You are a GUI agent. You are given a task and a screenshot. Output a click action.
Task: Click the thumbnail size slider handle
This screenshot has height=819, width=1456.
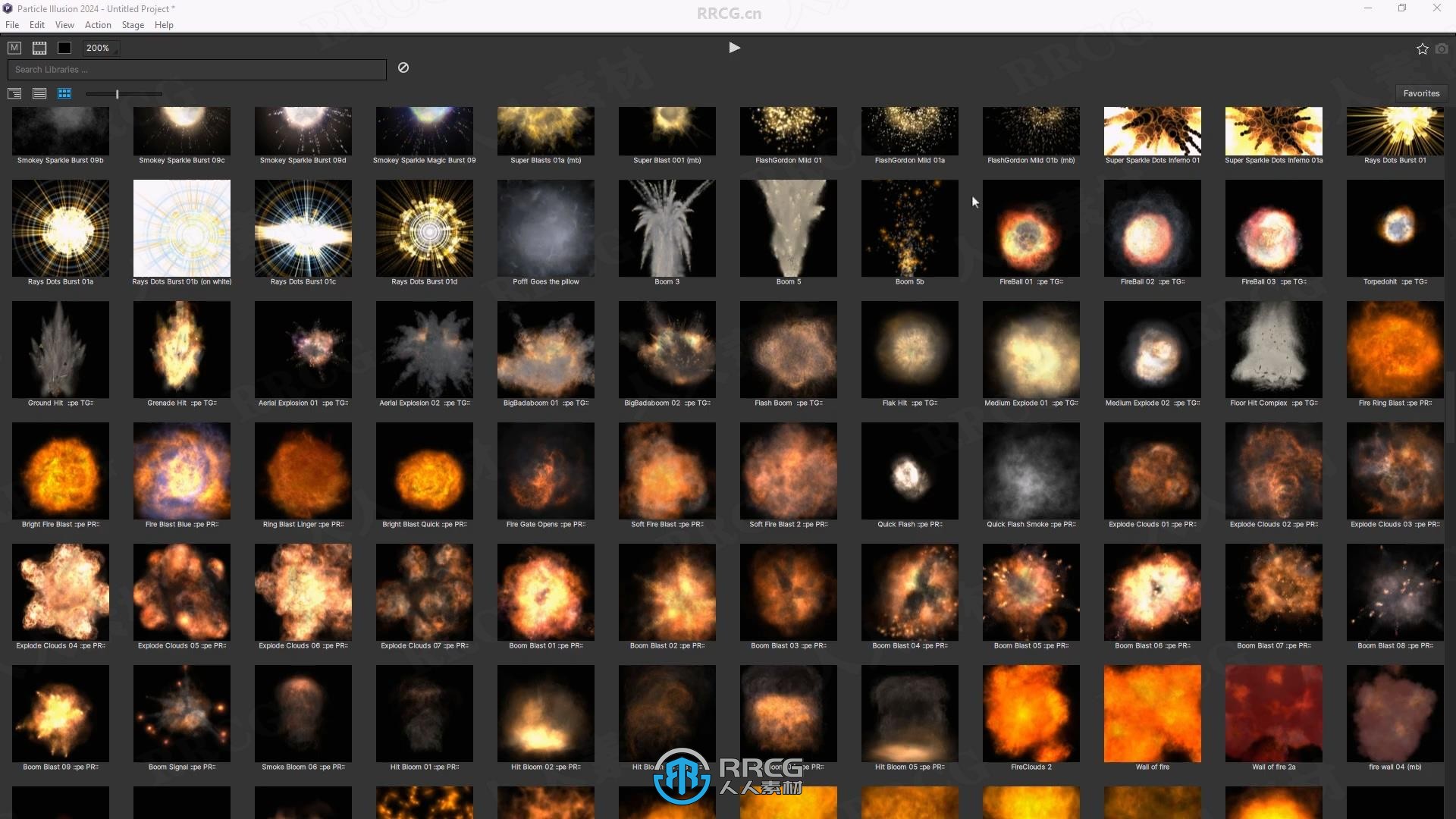pyautogui.click(x=117, y=94)
